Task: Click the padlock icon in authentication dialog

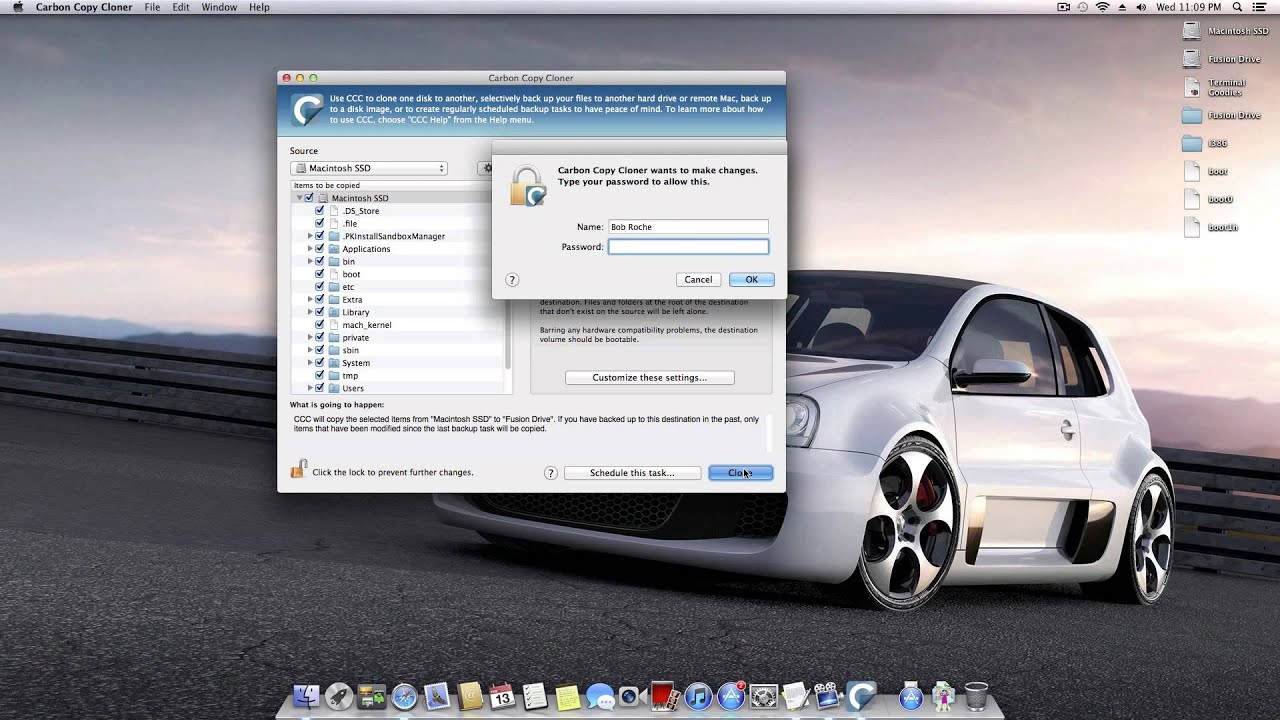Action: (528, 187)
